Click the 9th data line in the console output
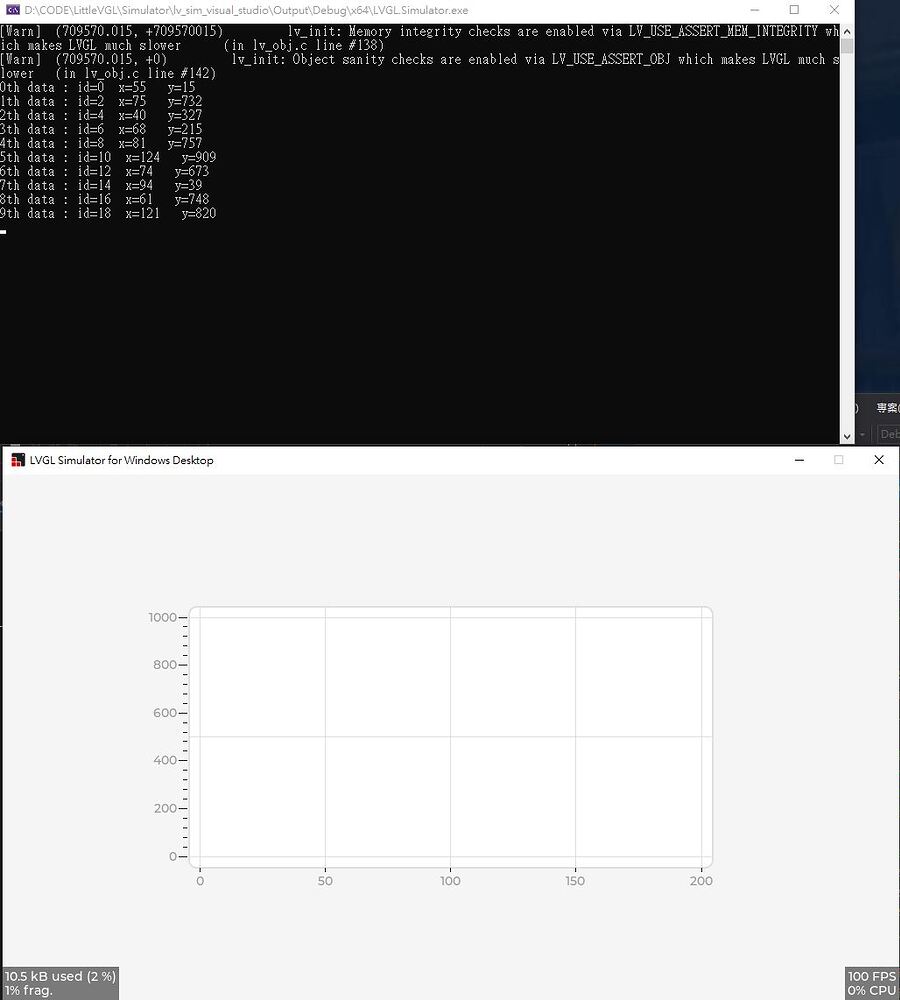This screenshot has width=900, height=1000. [x=110, y=213]
